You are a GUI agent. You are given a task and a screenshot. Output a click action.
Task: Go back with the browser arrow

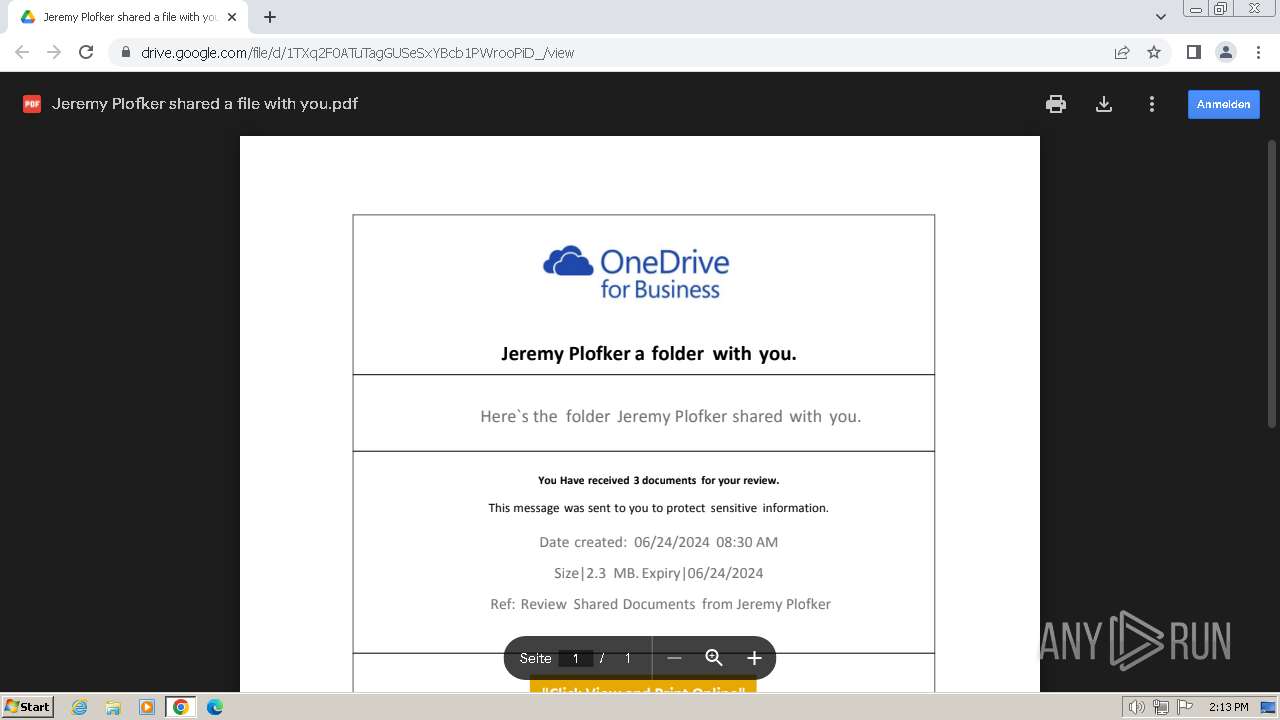(x=22, y=52)
